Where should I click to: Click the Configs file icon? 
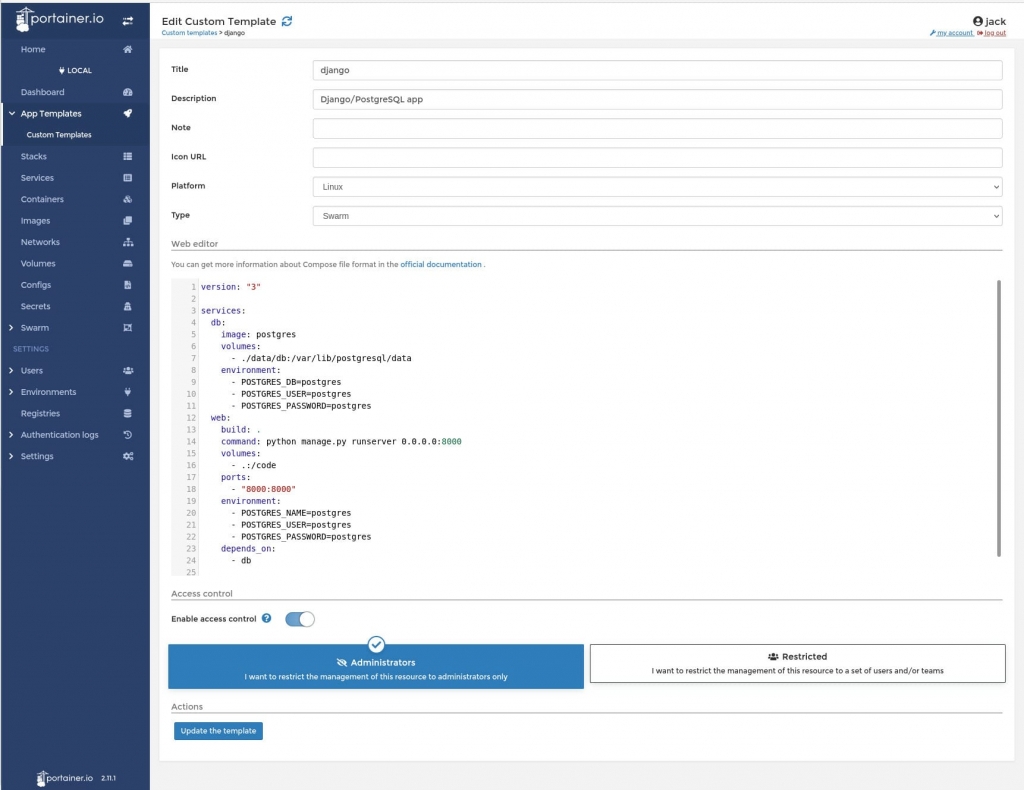[x=127, y=285]
